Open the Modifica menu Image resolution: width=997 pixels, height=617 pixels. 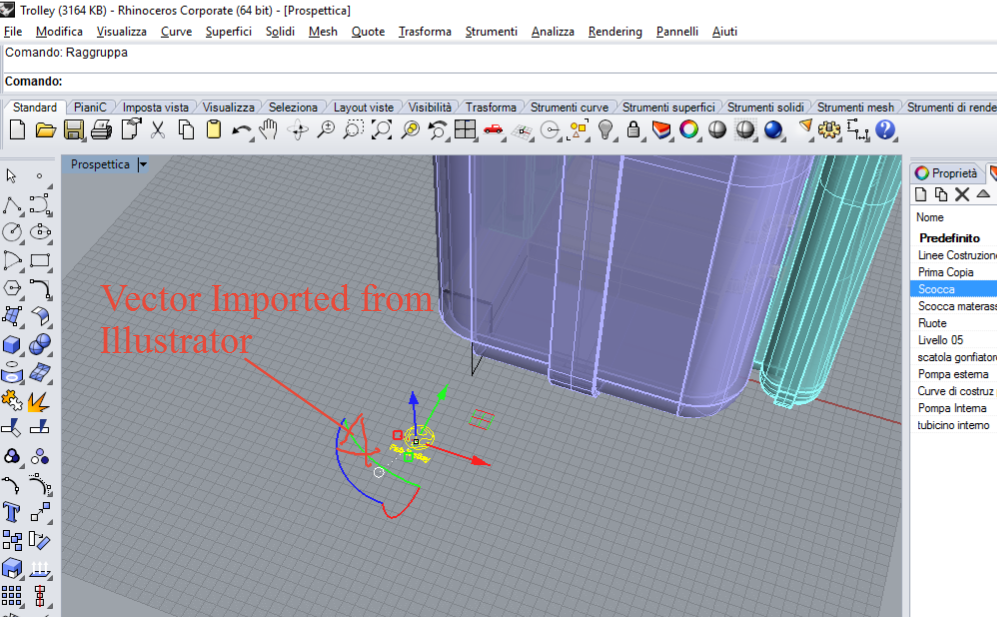point(59,31)
